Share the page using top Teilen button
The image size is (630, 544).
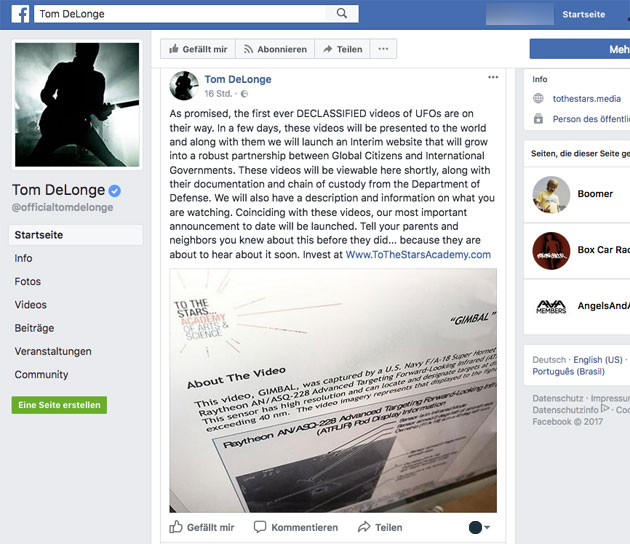(342, 49)
